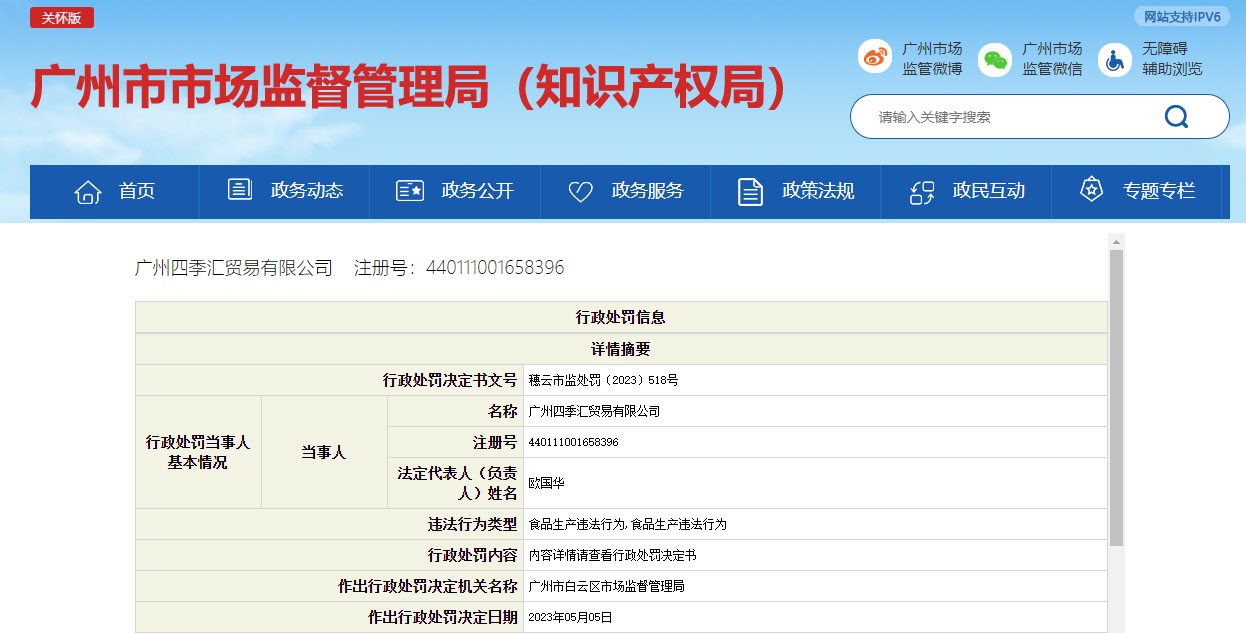Open the 政务服务 menu item
The image size is (1246, 633).
click(x=626, y=191)
